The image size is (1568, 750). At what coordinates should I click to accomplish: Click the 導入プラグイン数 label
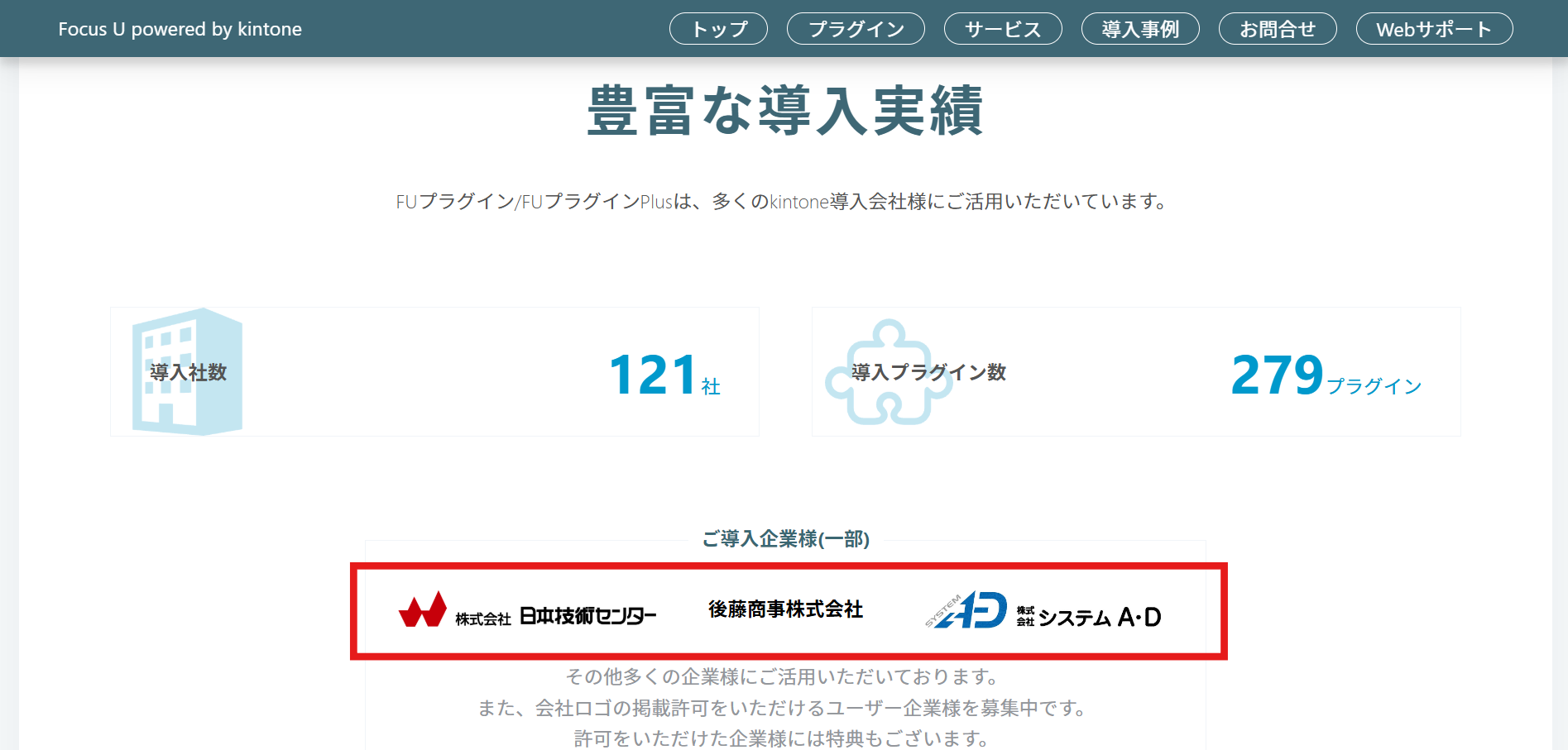pyautogui.click(x=928, y=372)
